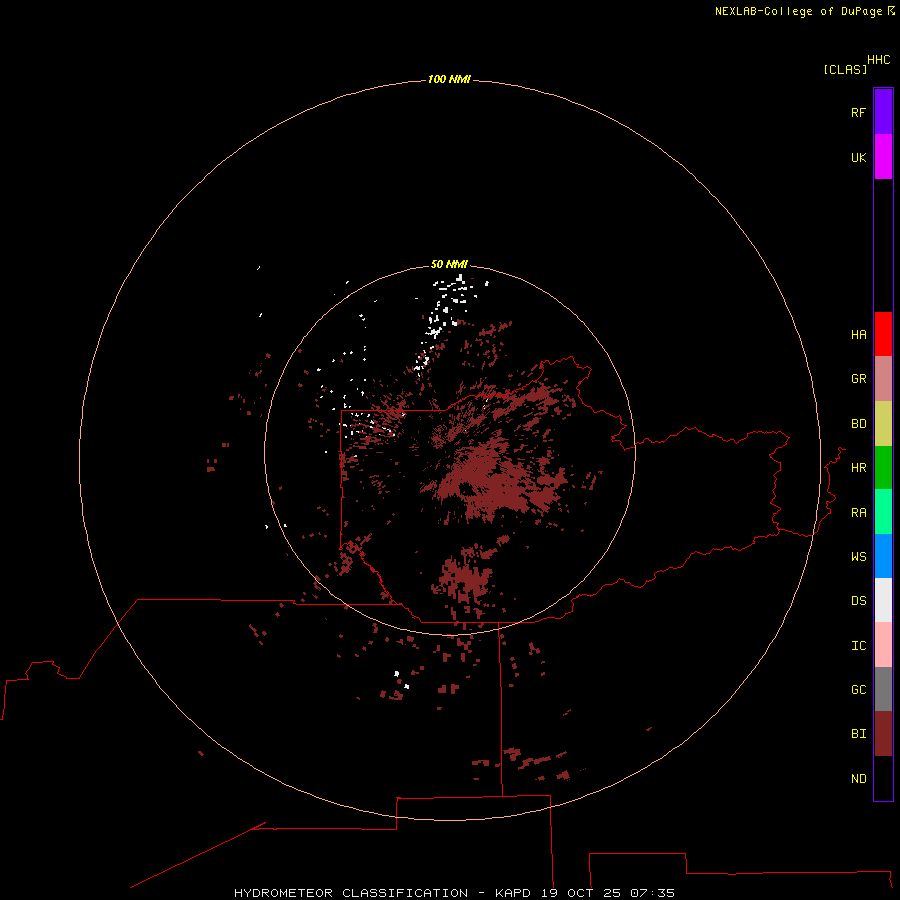
Task: Click the WS blue legend swatch
Action: coord(883,556)
